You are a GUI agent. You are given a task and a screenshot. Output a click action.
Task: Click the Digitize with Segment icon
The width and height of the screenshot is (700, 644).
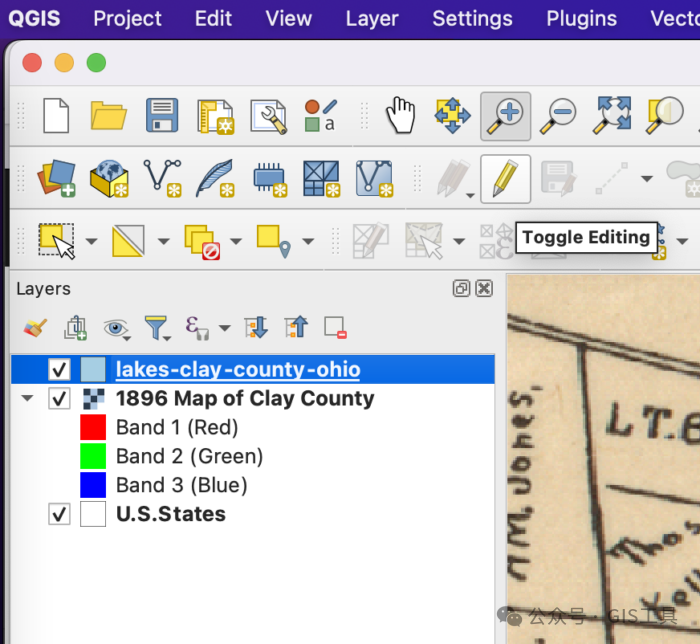(x=612, y=179)
